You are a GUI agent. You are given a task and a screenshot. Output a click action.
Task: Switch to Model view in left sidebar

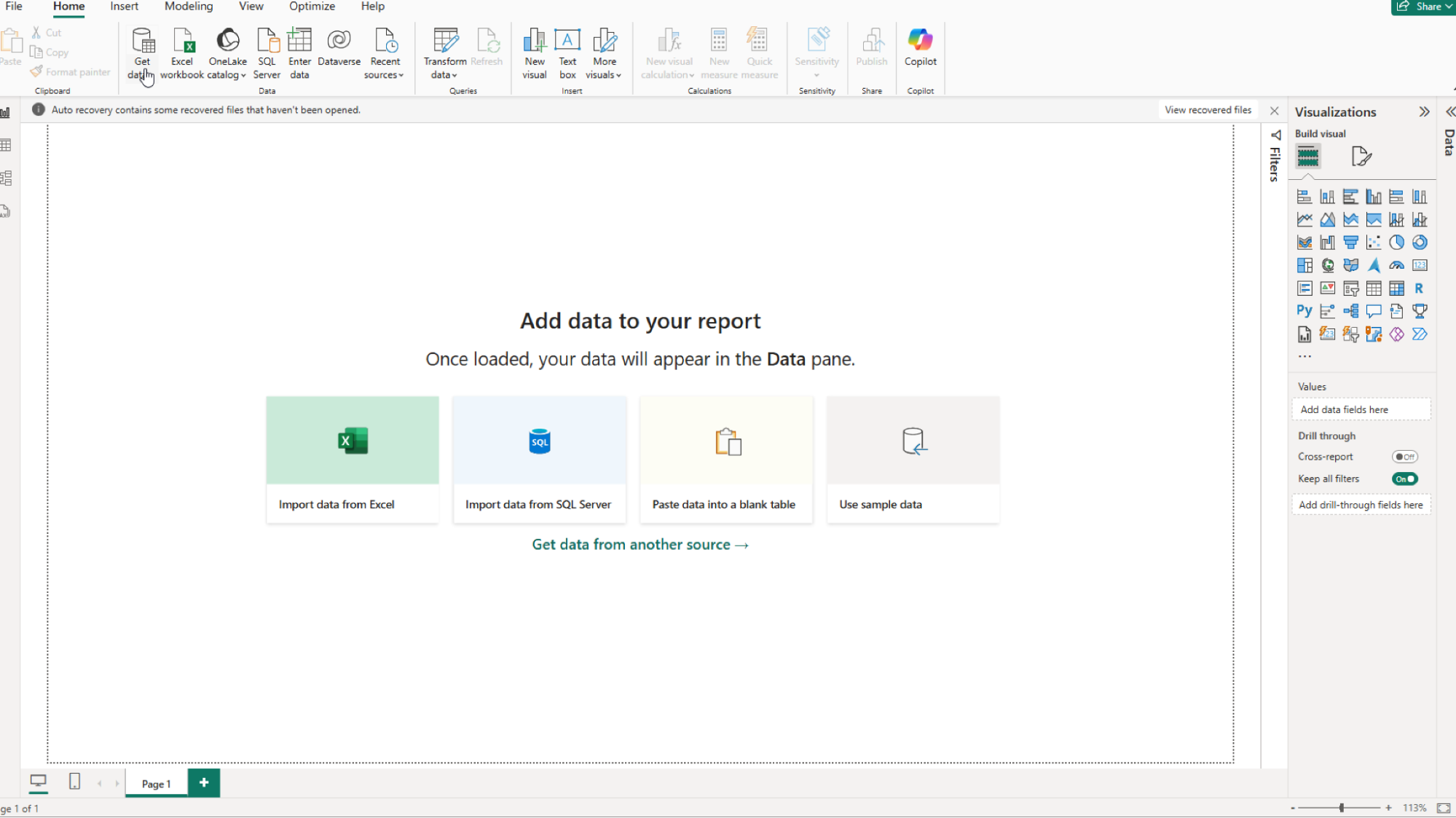pyautogui.click(x=6, y=178)
